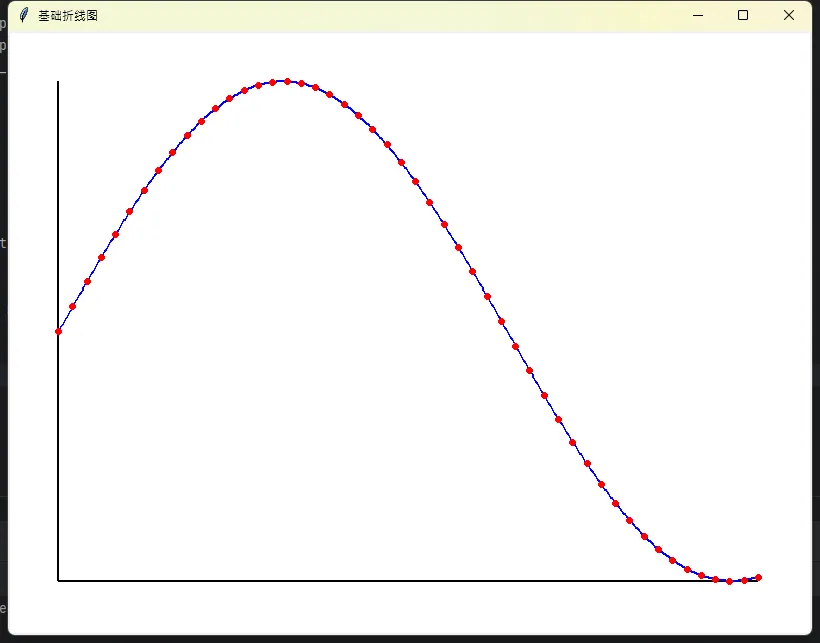The width and height of the screenshot is (820, 643).
Task: Select the last red data point at right end
Action: (758, 577)
